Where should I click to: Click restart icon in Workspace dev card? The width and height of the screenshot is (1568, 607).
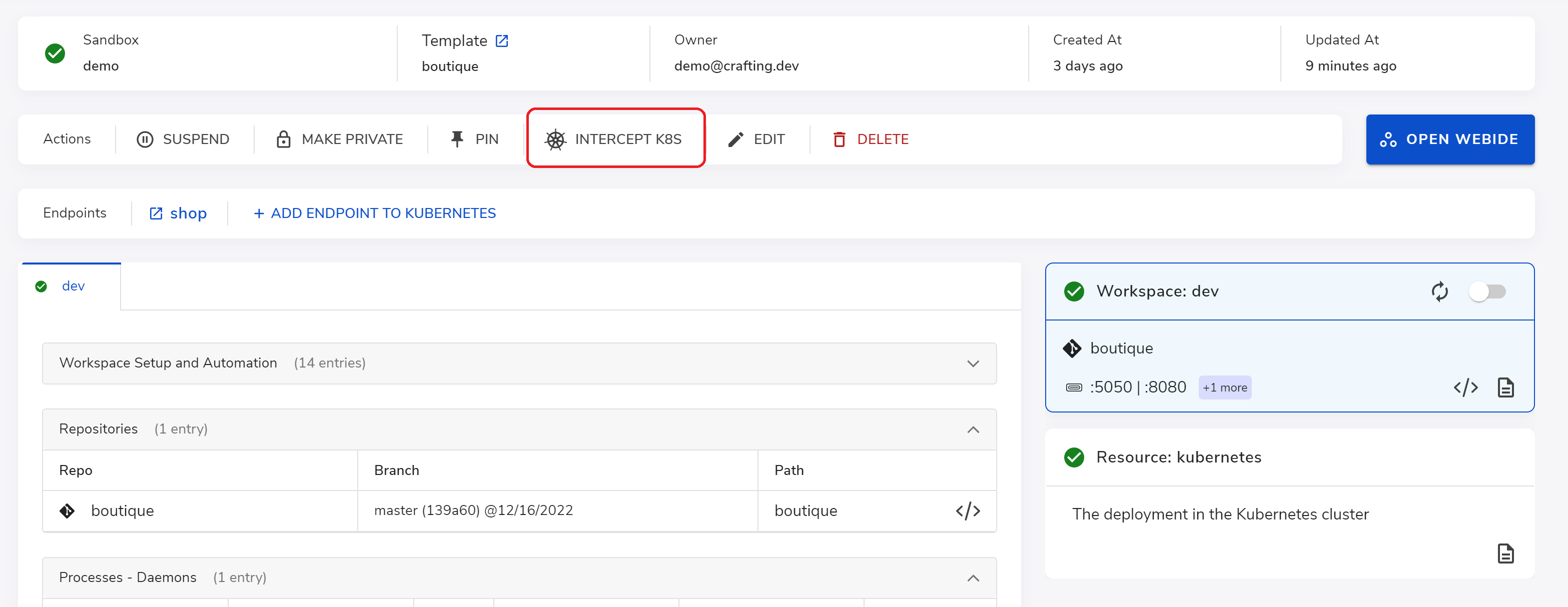pos(1439,291)
